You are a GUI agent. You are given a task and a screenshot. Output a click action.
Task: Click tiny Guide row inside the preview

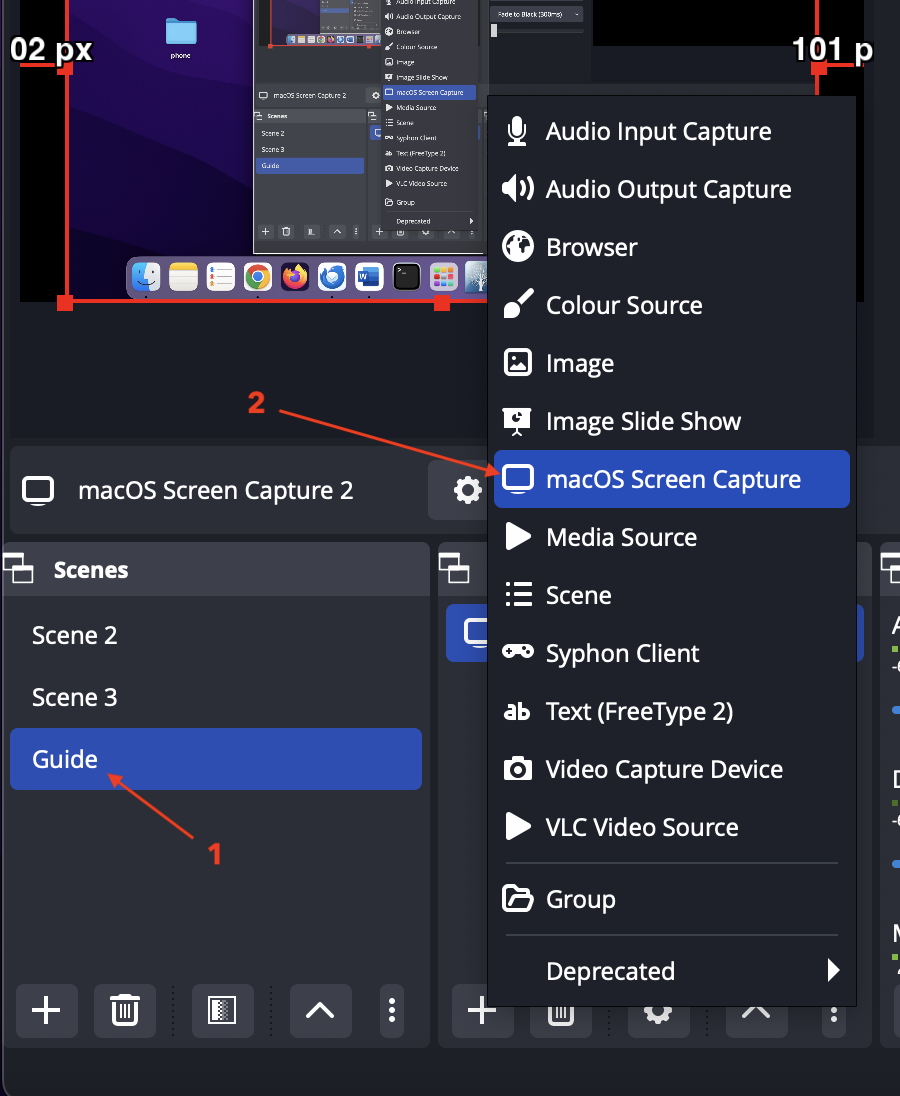click(x=310, y=166)
